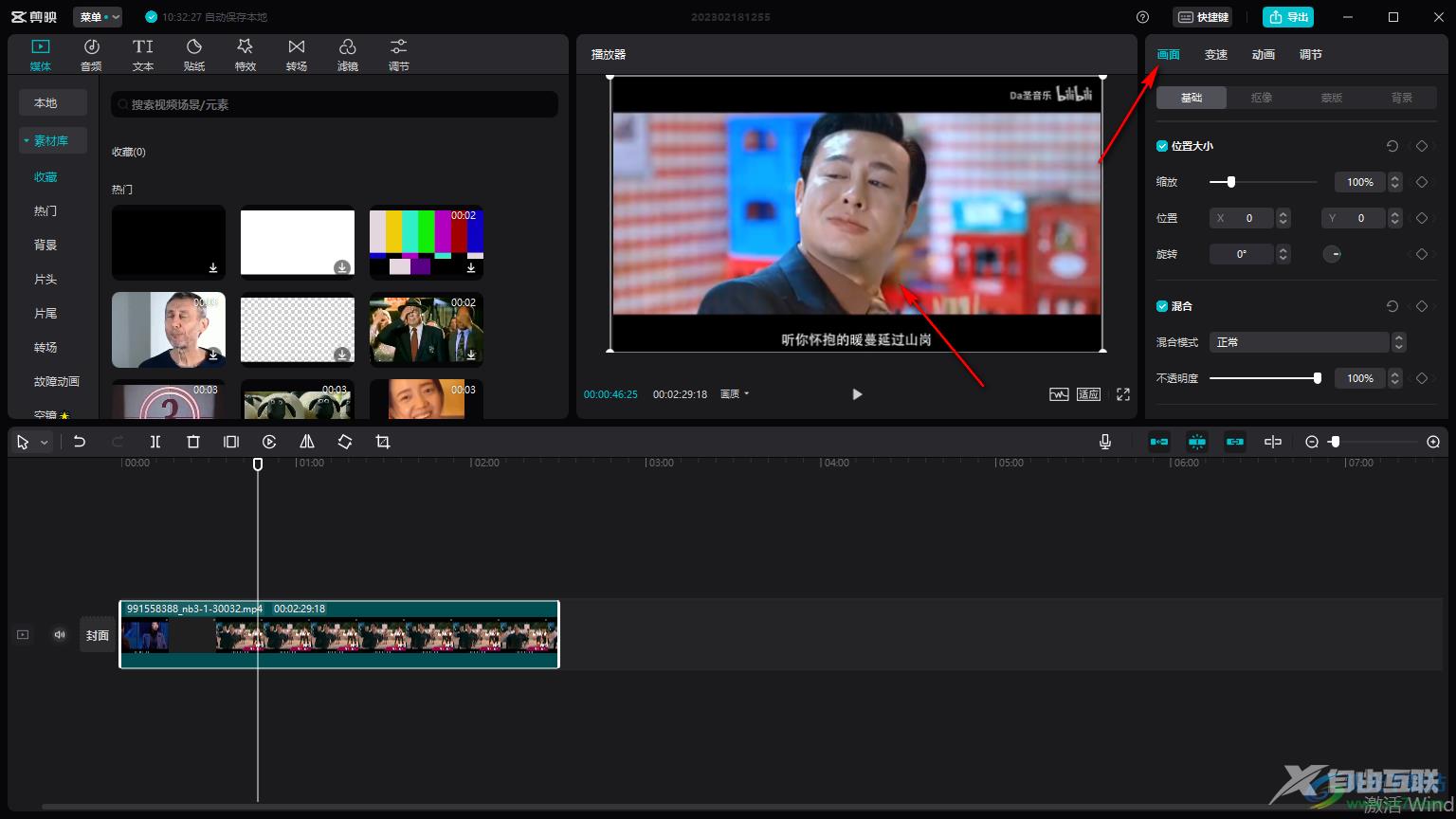Uncheck the 混合 checkbox
The width and height of the screenshot is (1456, 819).
coord(1162,306)
